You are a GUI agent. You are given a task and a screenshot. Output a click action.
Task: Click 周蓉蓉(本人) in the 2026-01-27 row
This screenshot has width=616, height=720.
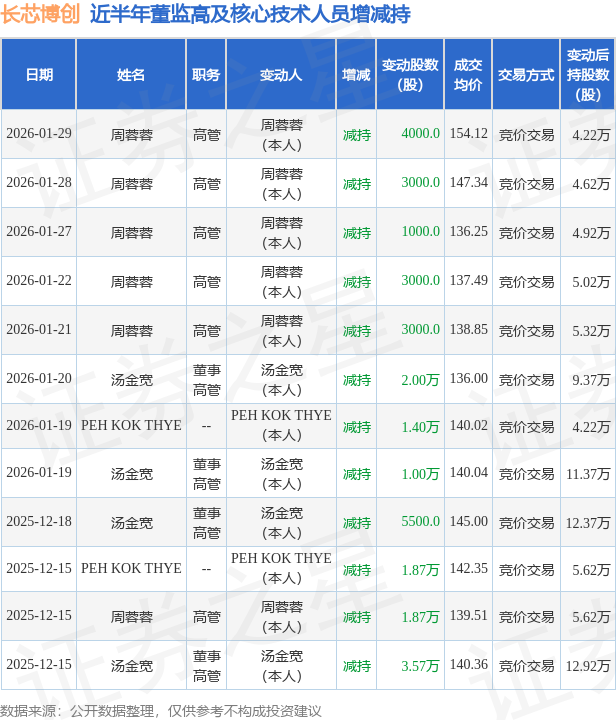[x=281, y=233]
